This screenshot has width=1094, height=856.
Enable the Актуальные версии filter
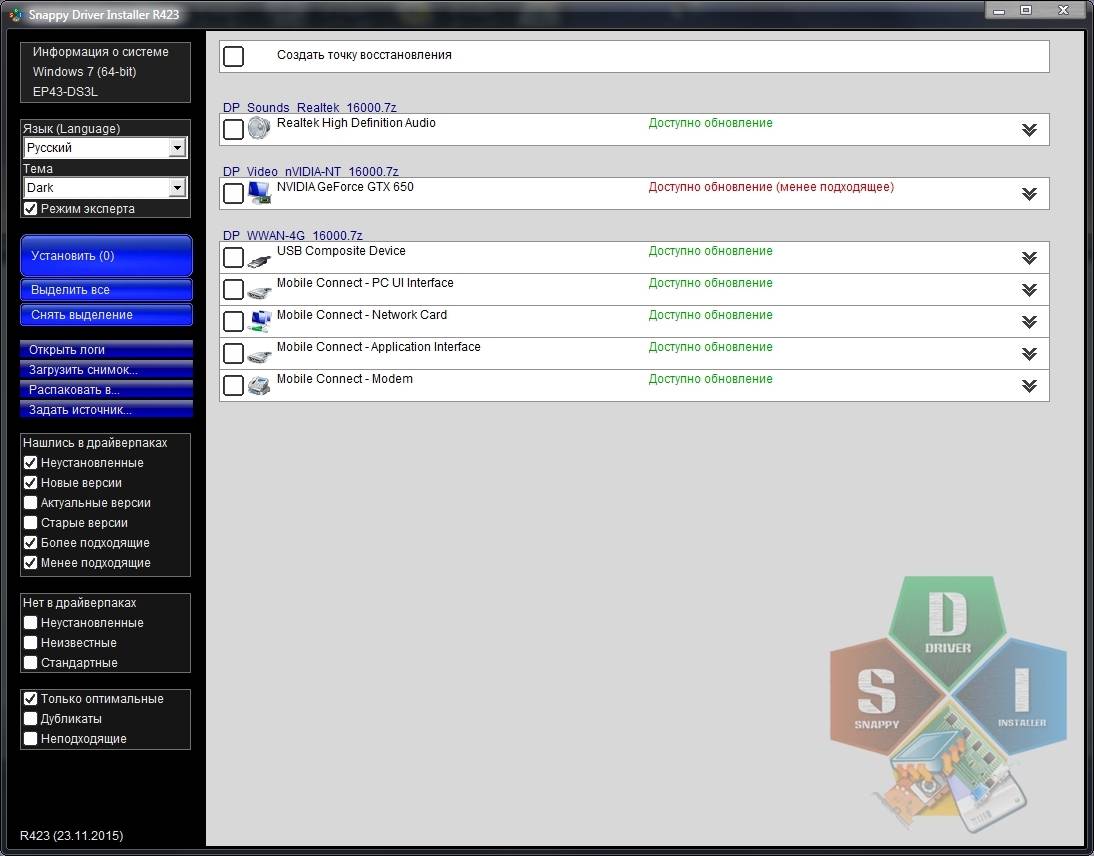coord(30,502)
